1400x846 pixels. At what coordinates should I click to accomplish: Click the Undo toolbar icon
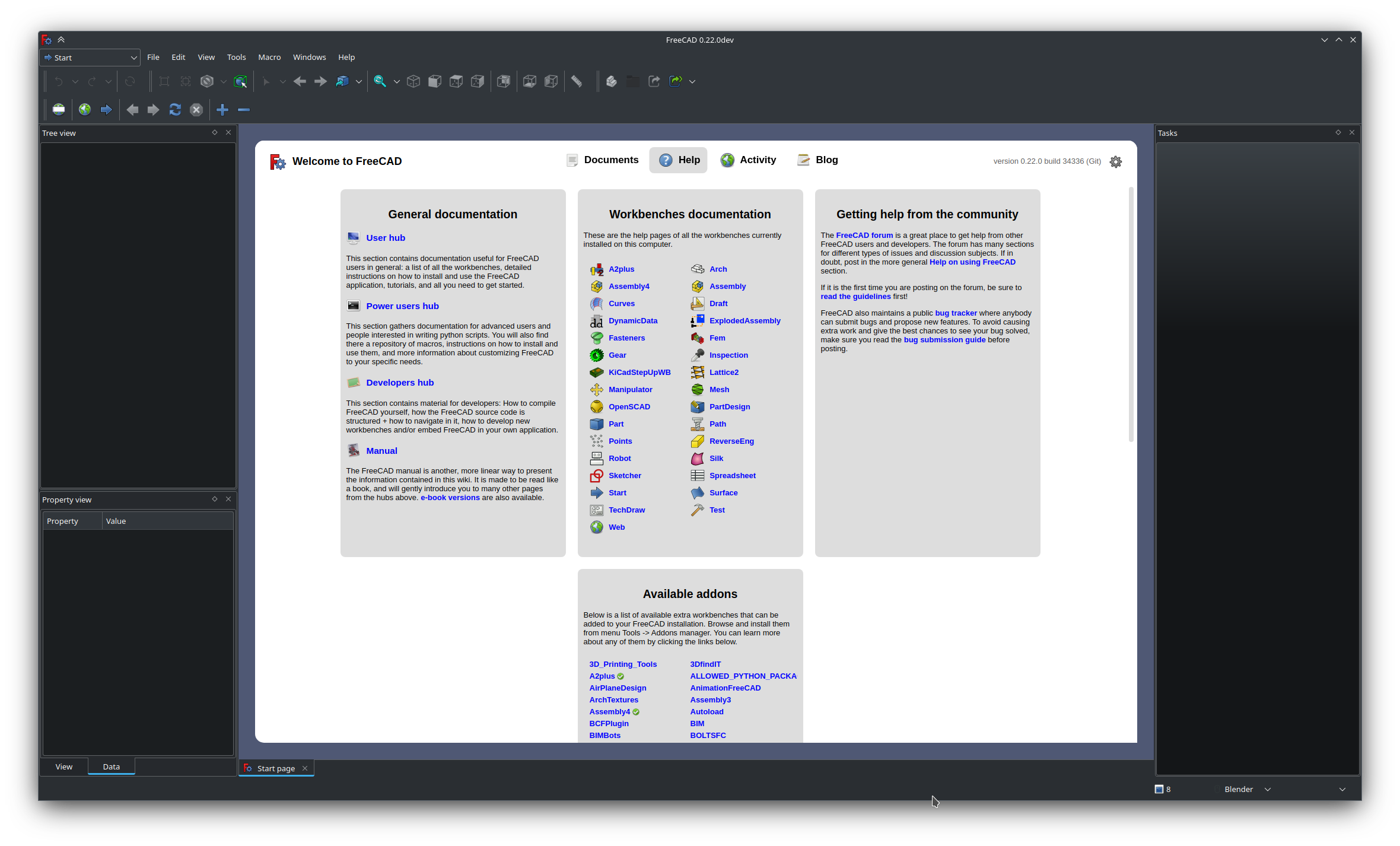[58, 81]
